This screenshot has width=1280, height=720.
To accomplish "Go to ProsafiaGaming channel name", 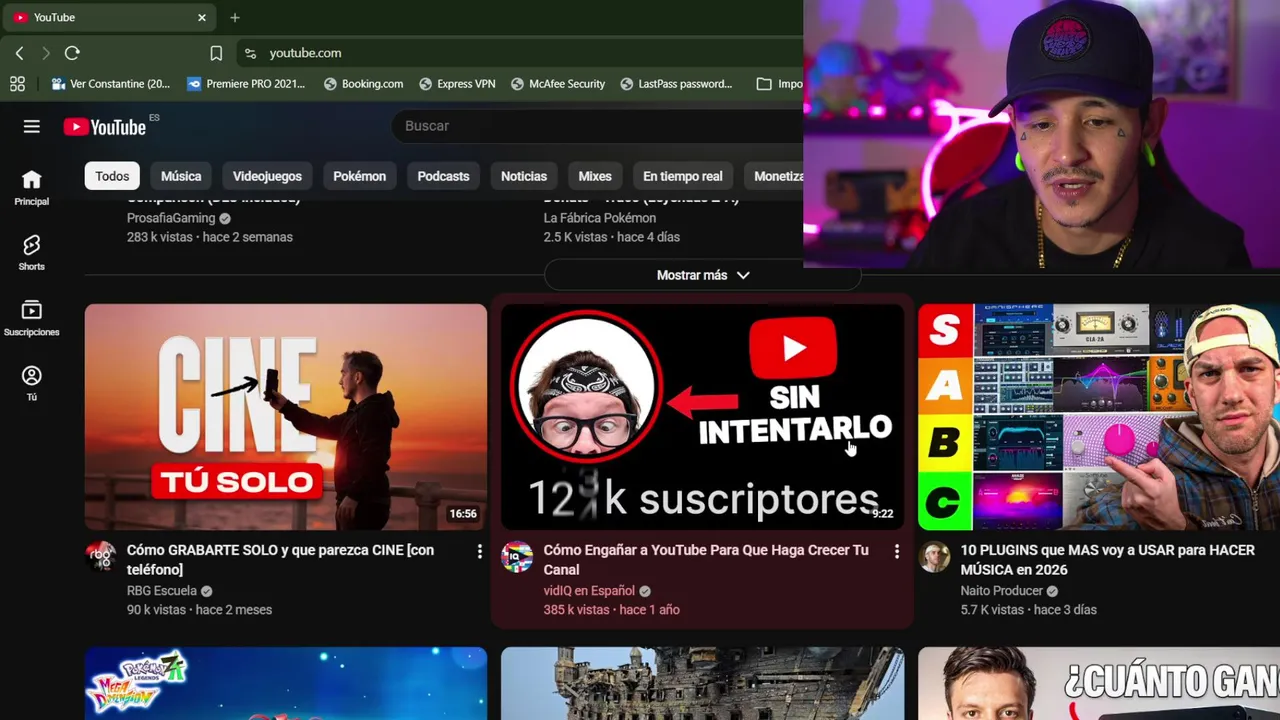I will pyautogui.click(x=171, y=218).
